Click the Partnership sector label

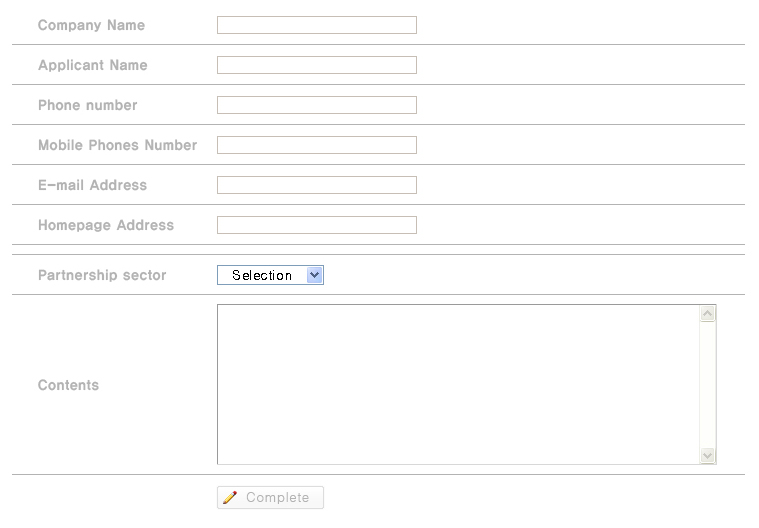coord(102,275)
